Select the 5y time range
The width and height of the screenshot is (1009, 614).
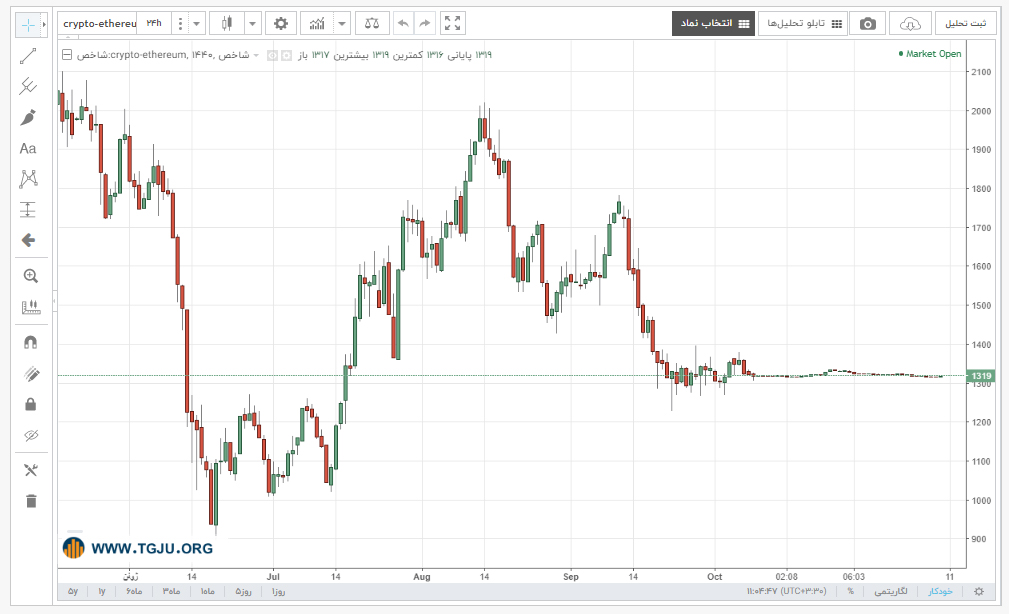pyautogui.click(x=73, y=591)
